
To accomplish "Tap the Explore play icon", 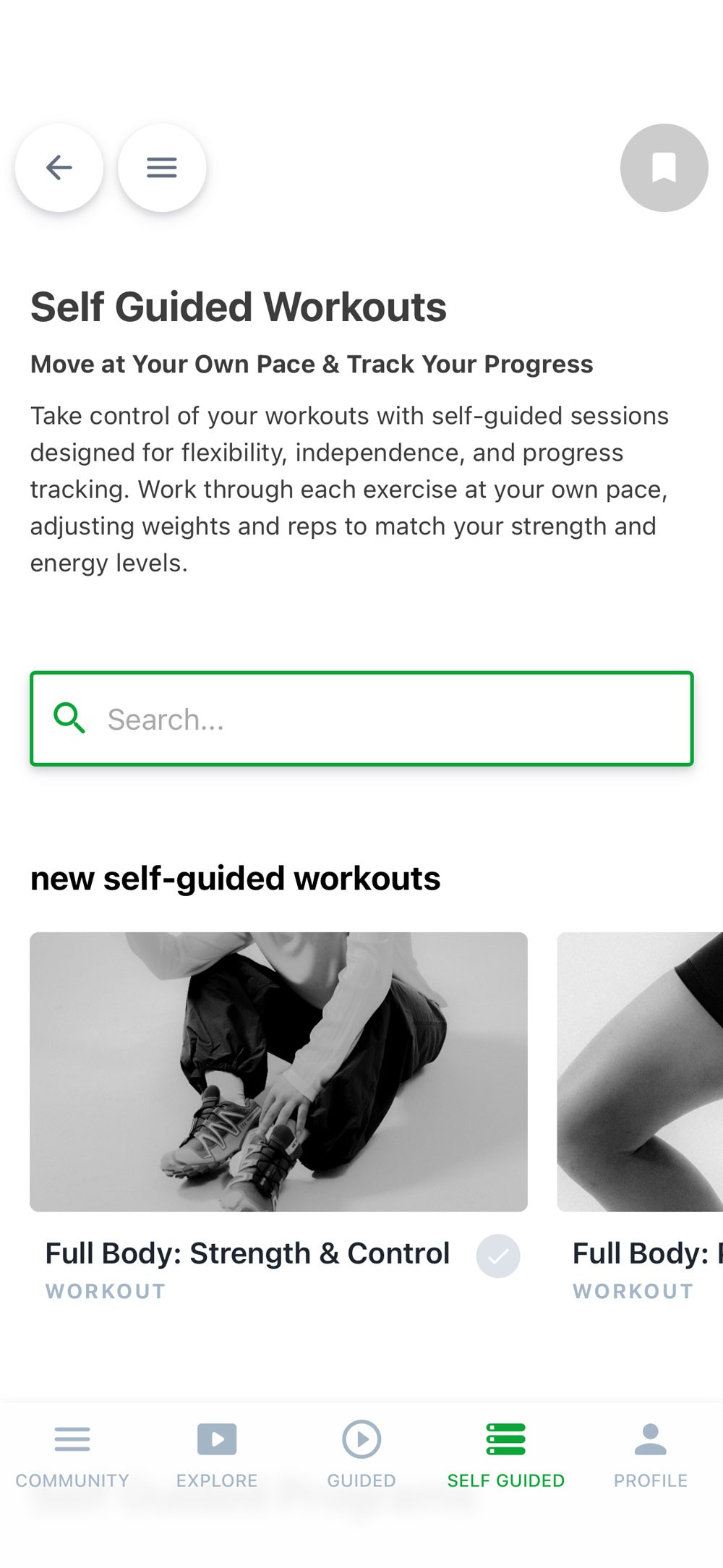I will (217, 1439).
